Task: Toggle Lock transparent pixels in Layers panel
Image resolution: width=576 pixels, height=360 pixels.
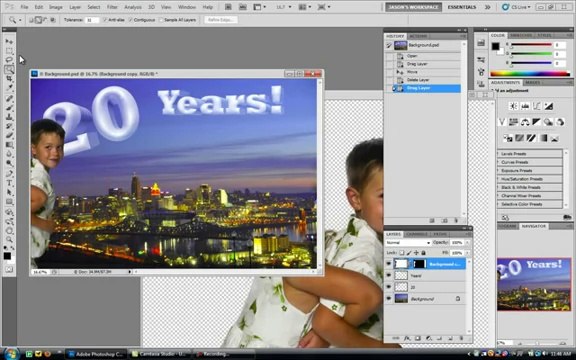Action: (402, 253)
